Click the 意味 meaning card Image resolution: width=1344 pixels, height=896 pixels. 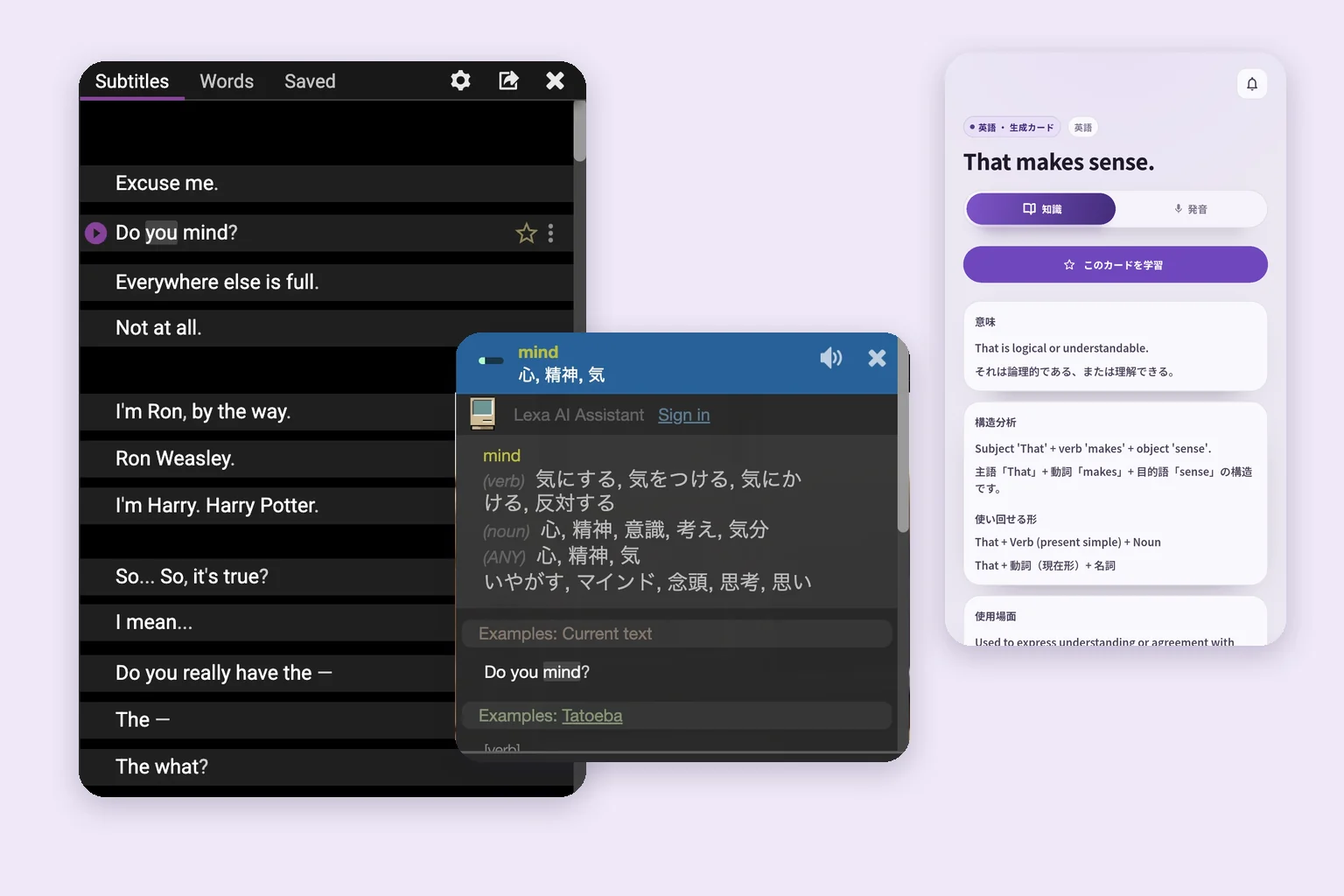[1116, 346]
